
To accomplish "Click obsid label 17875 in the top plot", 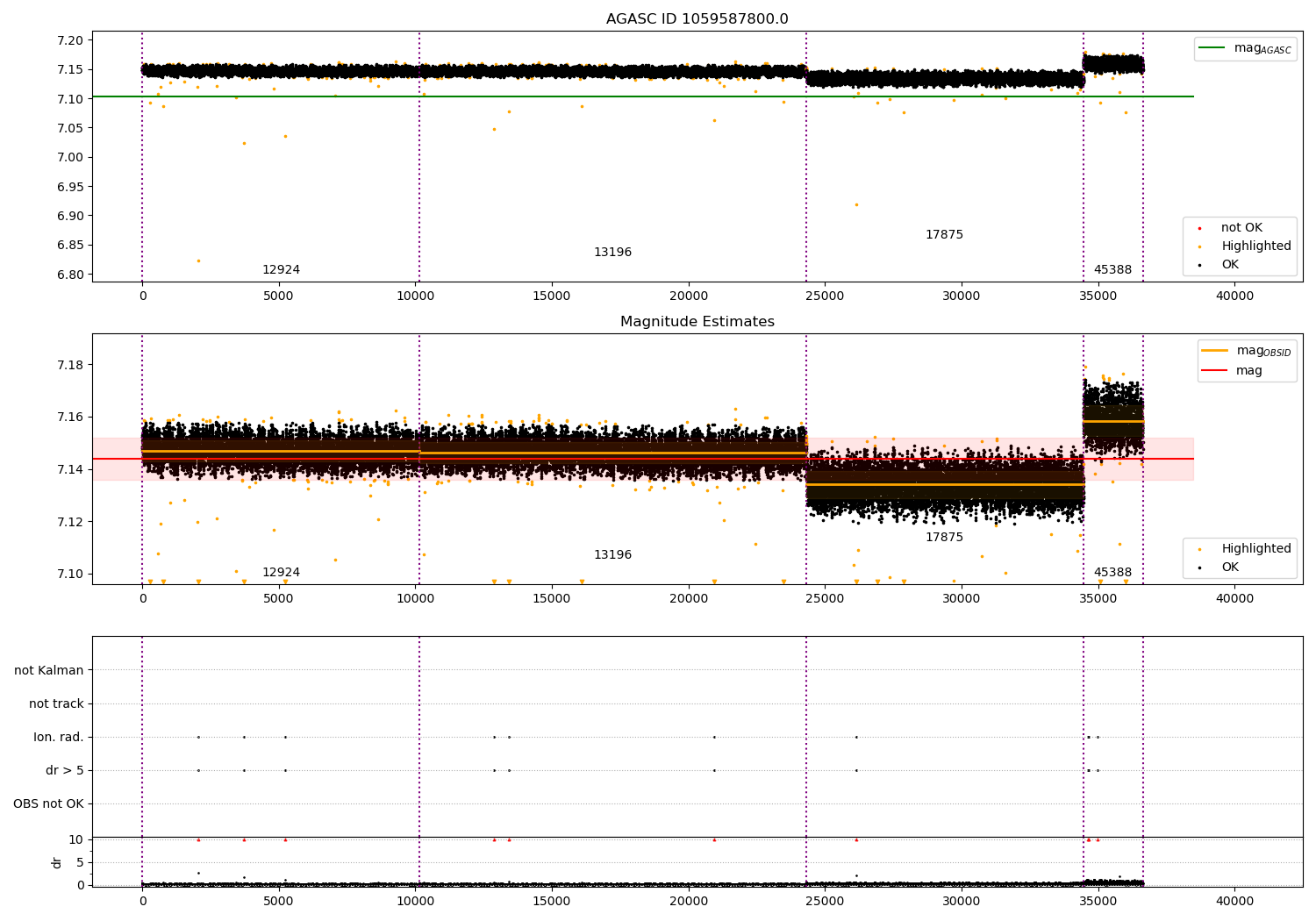I will (x=944, y=235).
